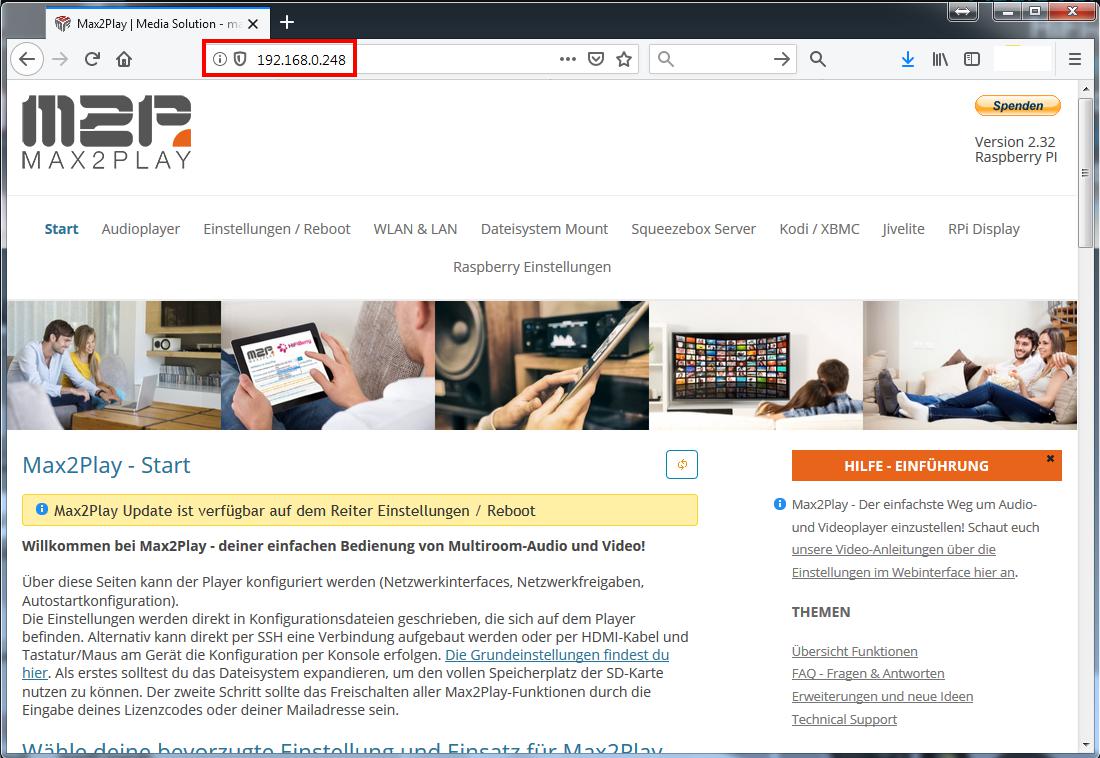The image size is (1100, 758).
Task: Click the scrollbar up arrow
Action: pyautogui.click(x=1085, y=88)
